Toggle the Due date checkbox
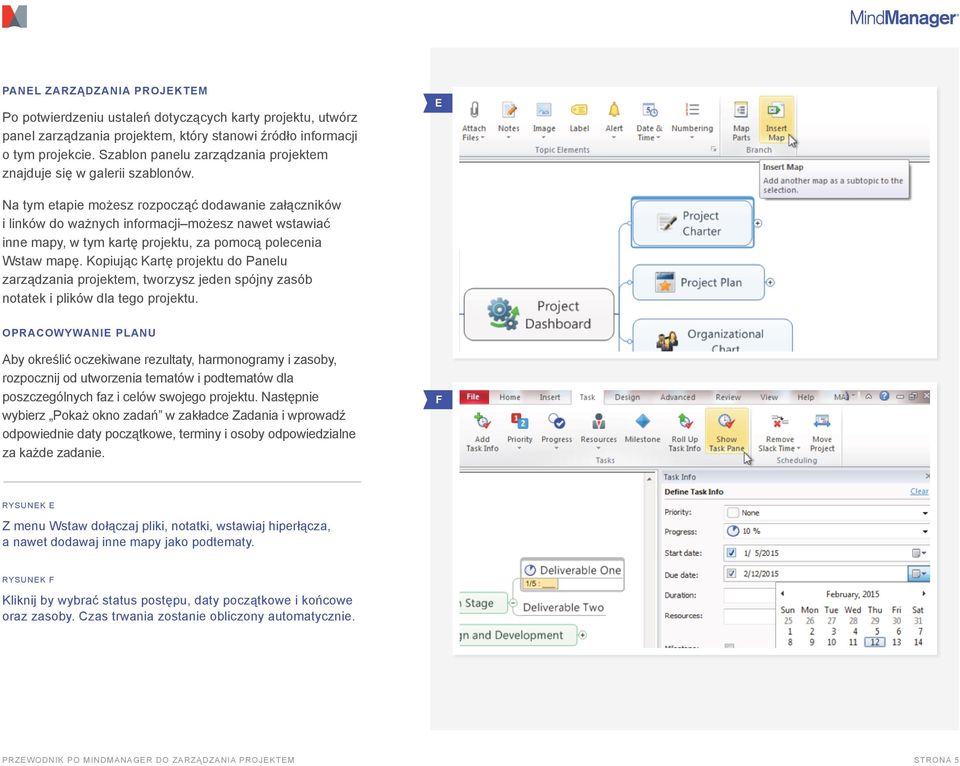Screen dimensions: 960x766 pyautogui.click(x=731, y=574)
